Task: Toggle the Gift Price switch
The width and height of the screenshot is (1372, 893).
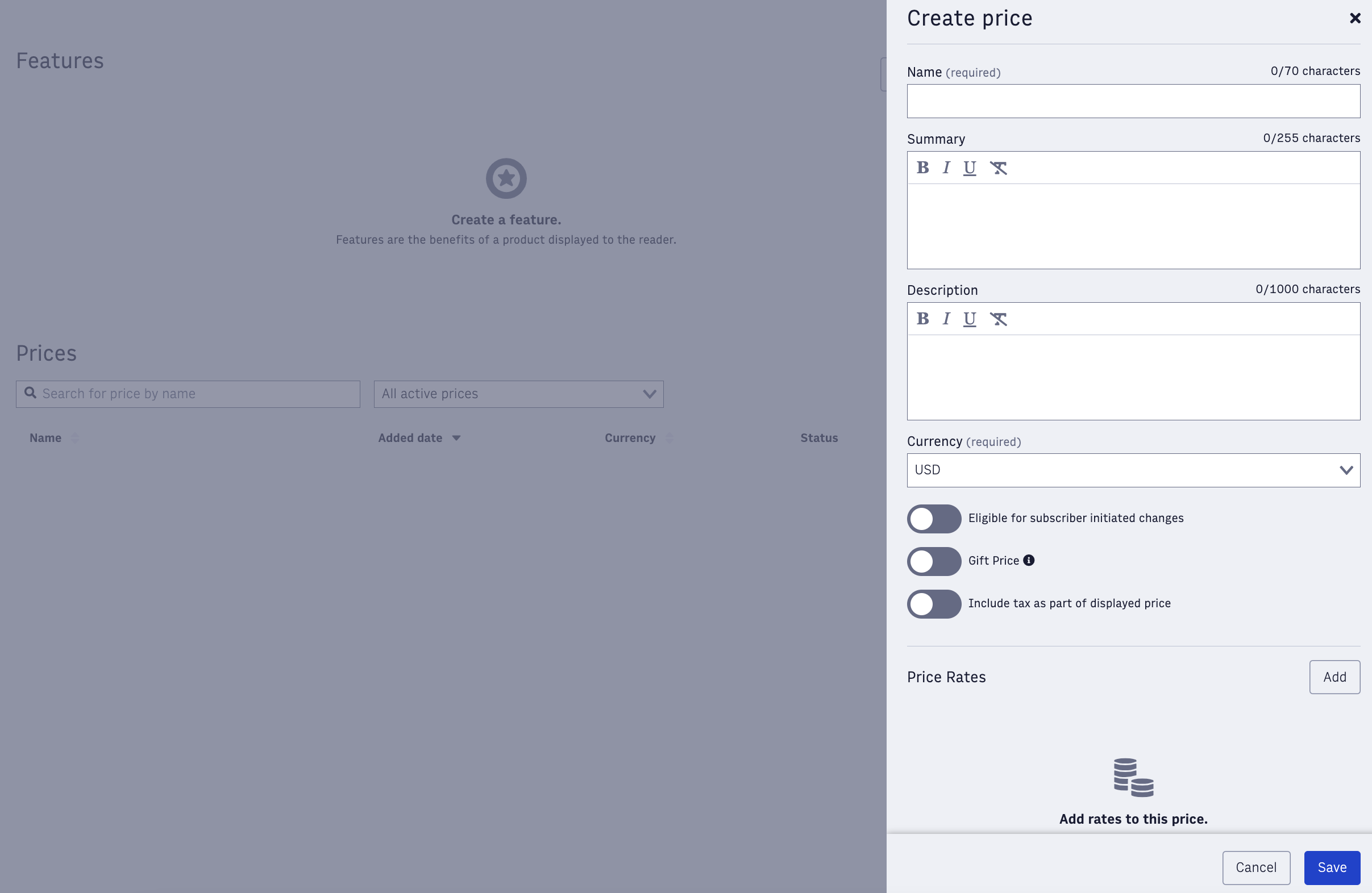Action: (934, 561)
